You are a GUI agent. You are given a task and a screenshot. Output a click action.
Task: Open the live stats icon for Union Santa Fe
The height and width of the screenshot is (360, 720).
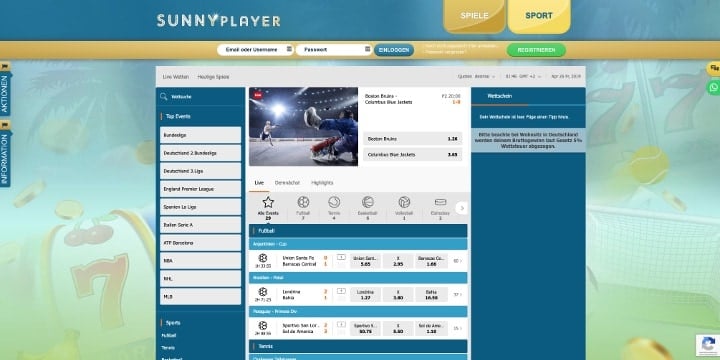(341, 257)
